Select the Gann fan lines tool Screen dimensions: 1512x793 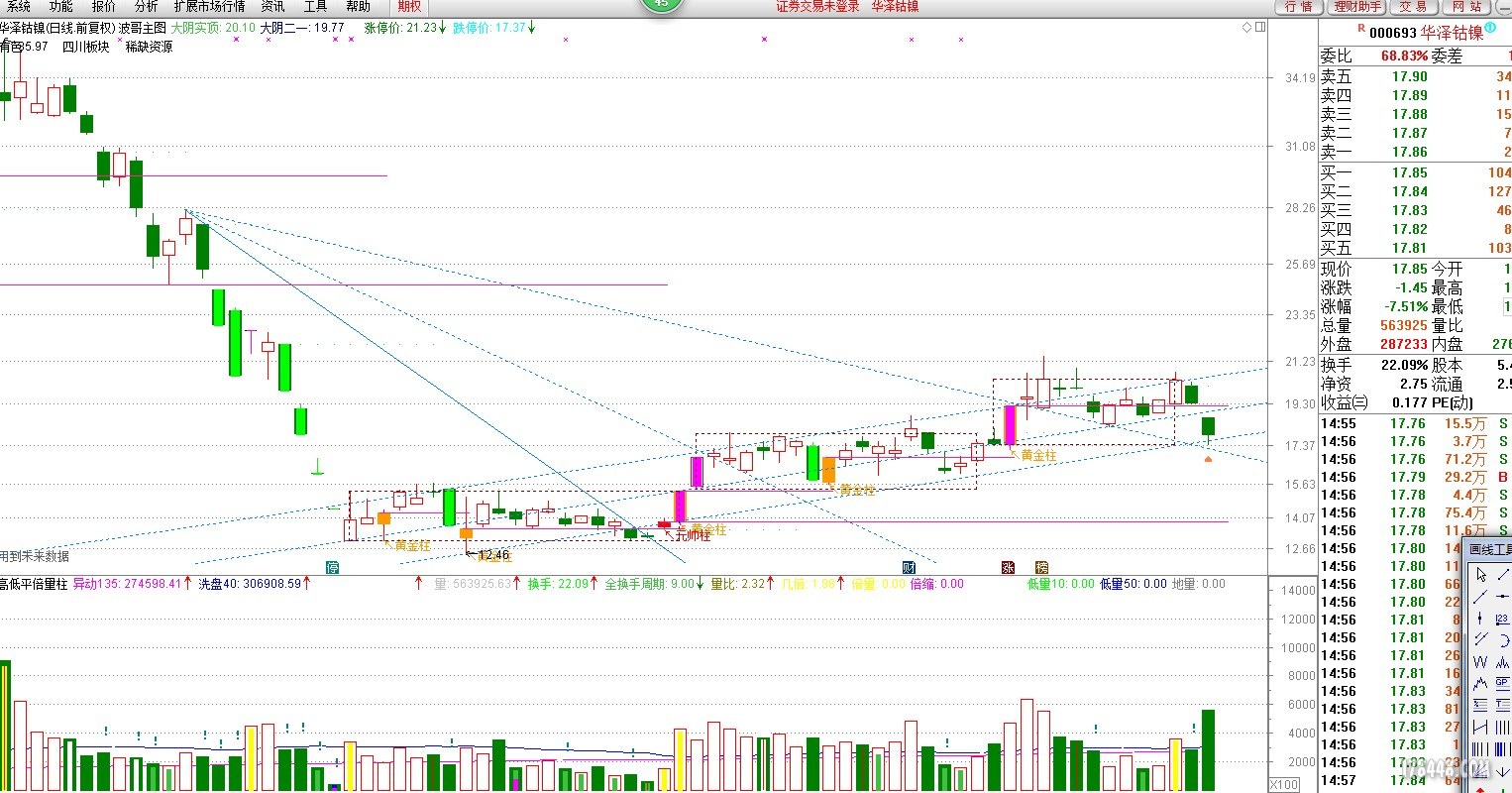1480,770
